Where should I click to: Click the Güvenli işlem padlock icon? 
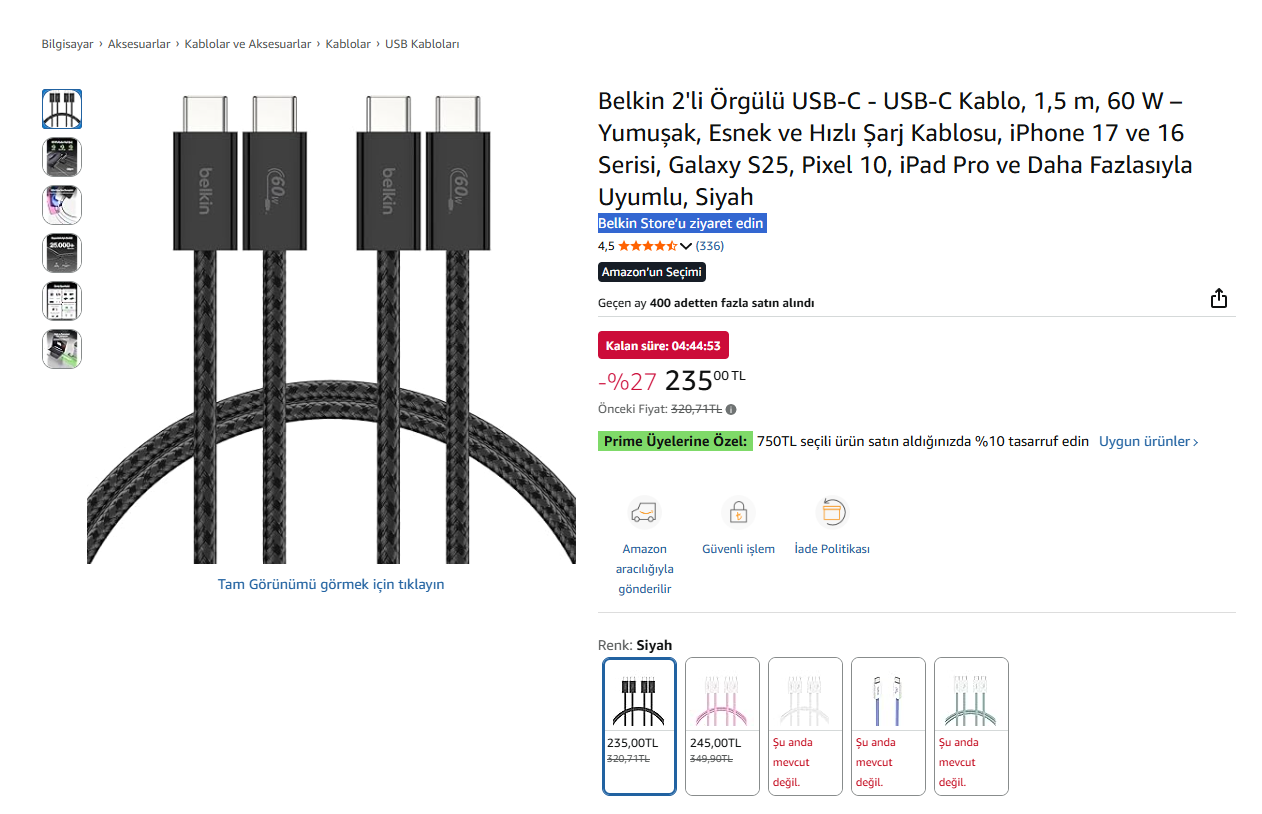click(738, 512)
